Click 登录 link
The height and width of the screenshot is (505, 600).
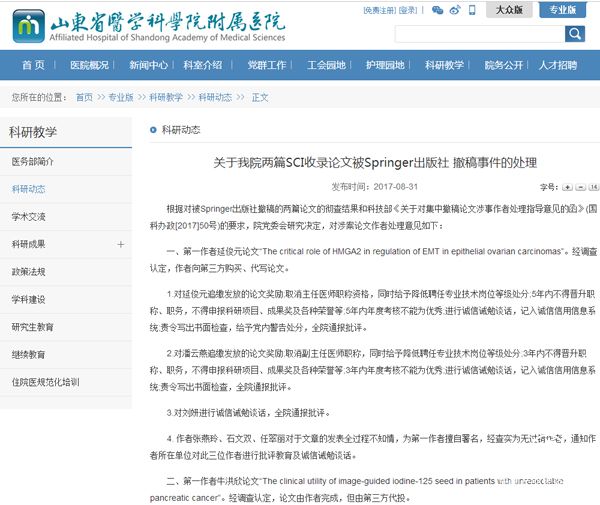pyautogui.click(x=408, y=10)
